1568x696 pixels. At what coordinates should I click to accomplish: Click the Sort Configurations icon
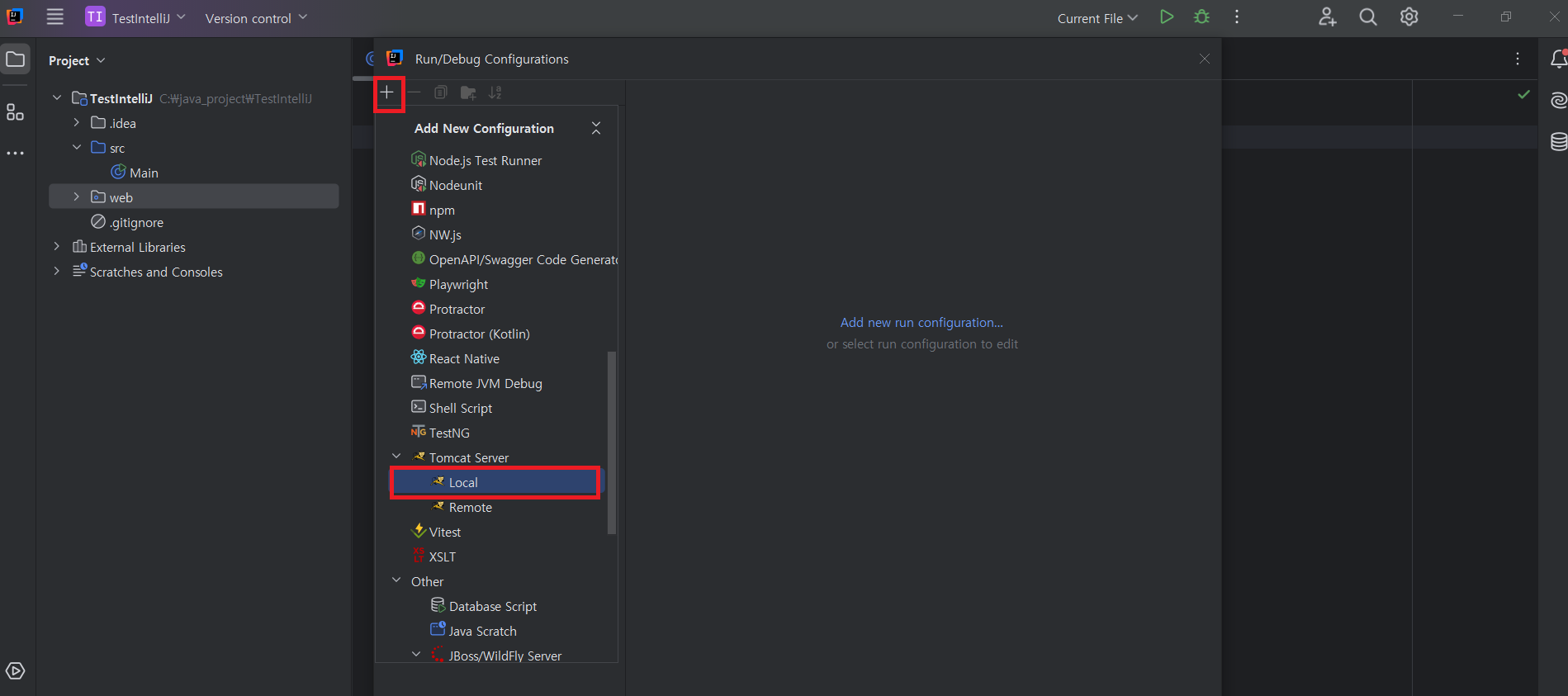(495, 92)
